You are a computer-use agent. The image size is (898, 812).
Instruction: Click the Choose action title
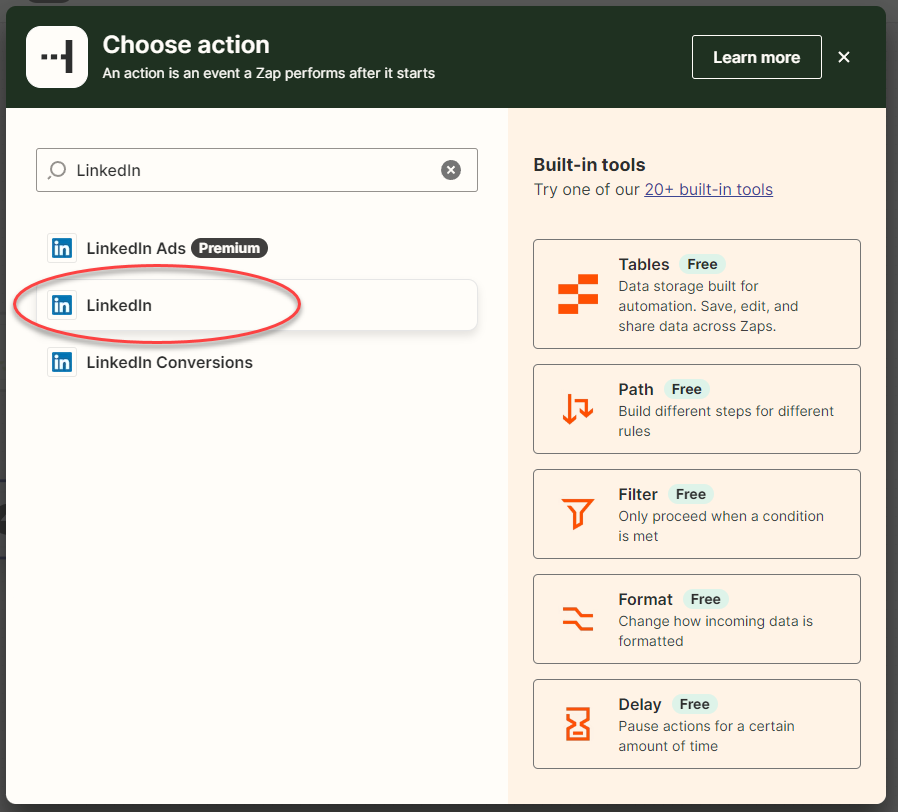point(186,45)
